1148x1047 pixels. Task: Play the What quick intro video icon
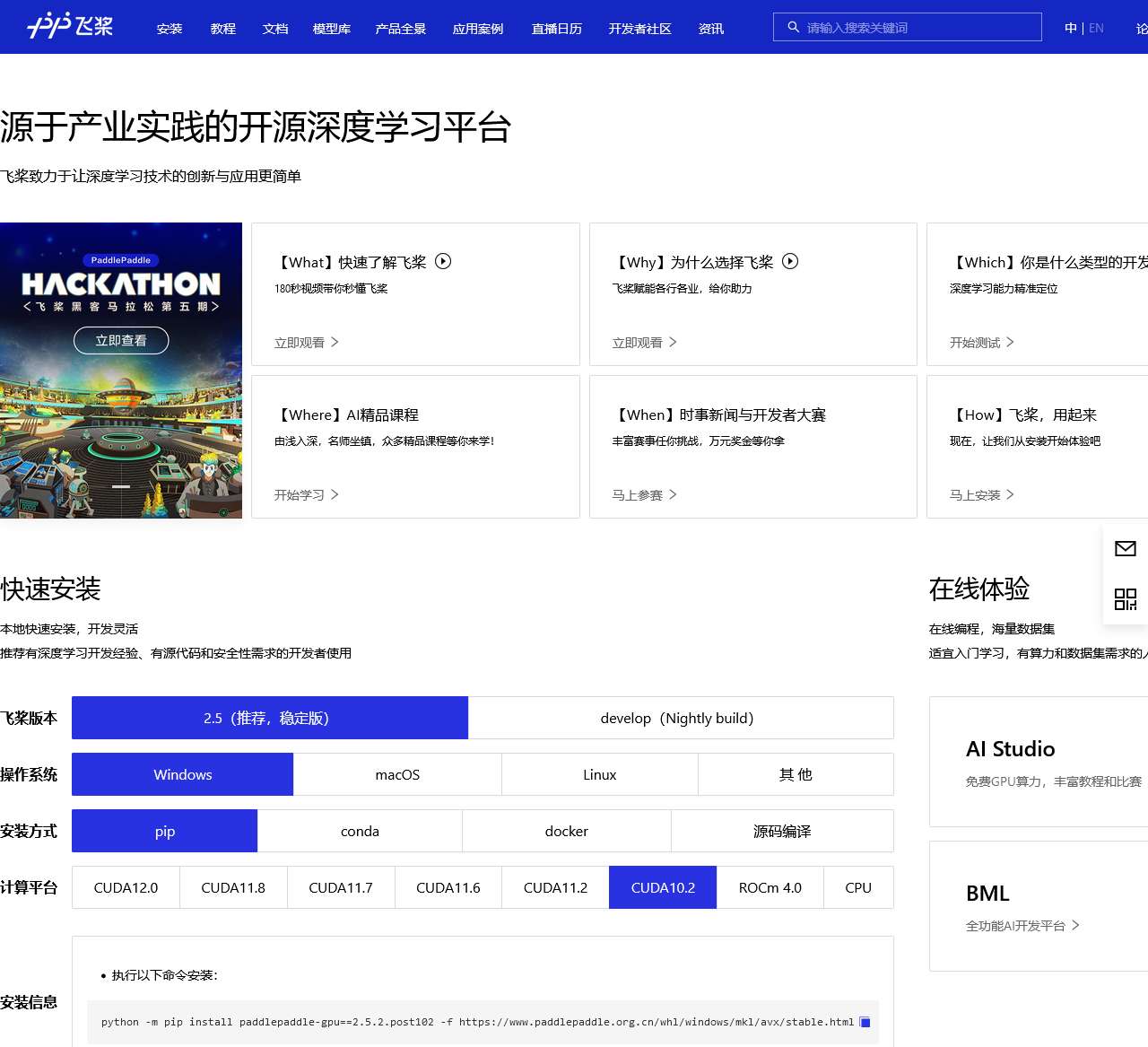tap(443, 261)
